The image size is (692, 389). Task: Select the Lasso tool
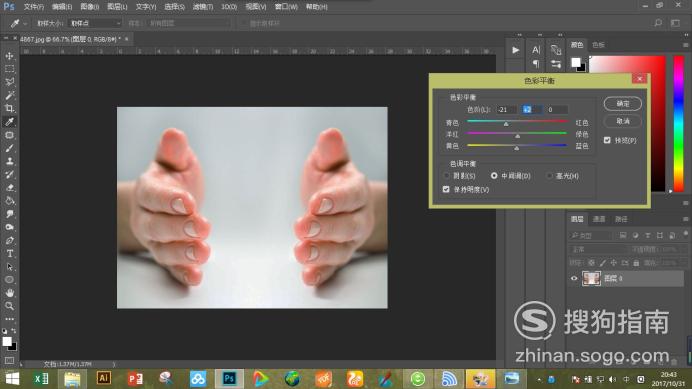click(9, 82)
